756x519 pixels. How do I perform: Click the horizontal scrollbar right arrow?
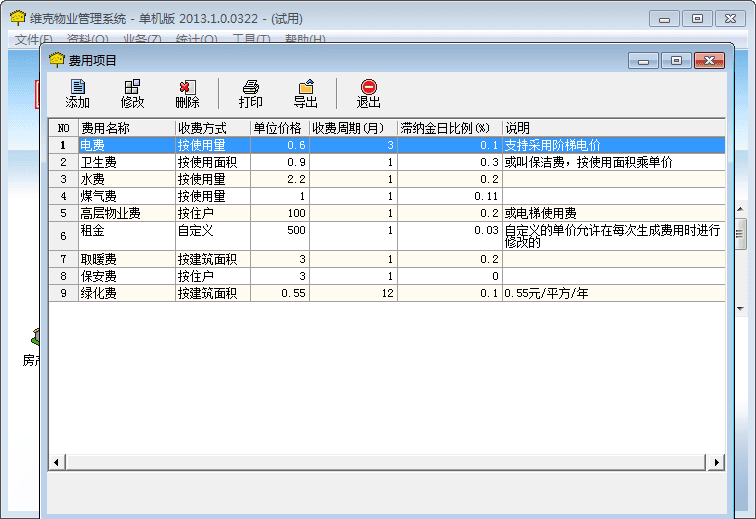tap(717, 462)
